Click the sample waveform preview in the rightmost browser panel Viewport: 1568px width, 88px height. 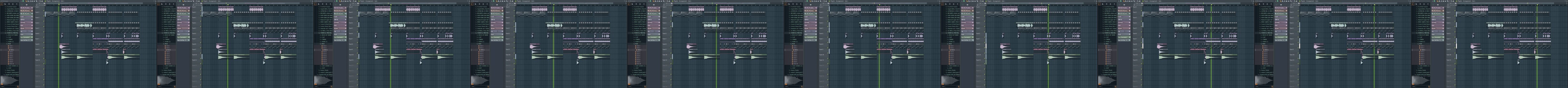tap(1421, 80)
